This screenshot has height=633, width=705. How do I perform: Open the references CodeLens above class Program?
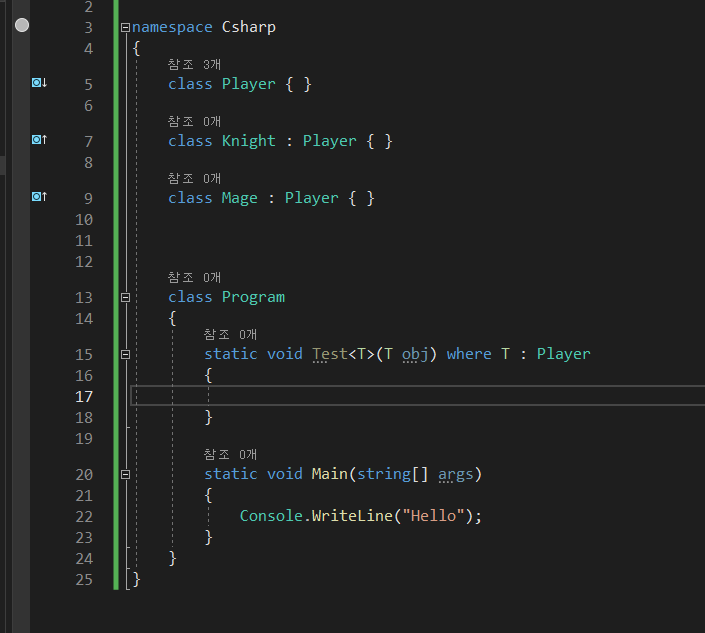point(194,277)
